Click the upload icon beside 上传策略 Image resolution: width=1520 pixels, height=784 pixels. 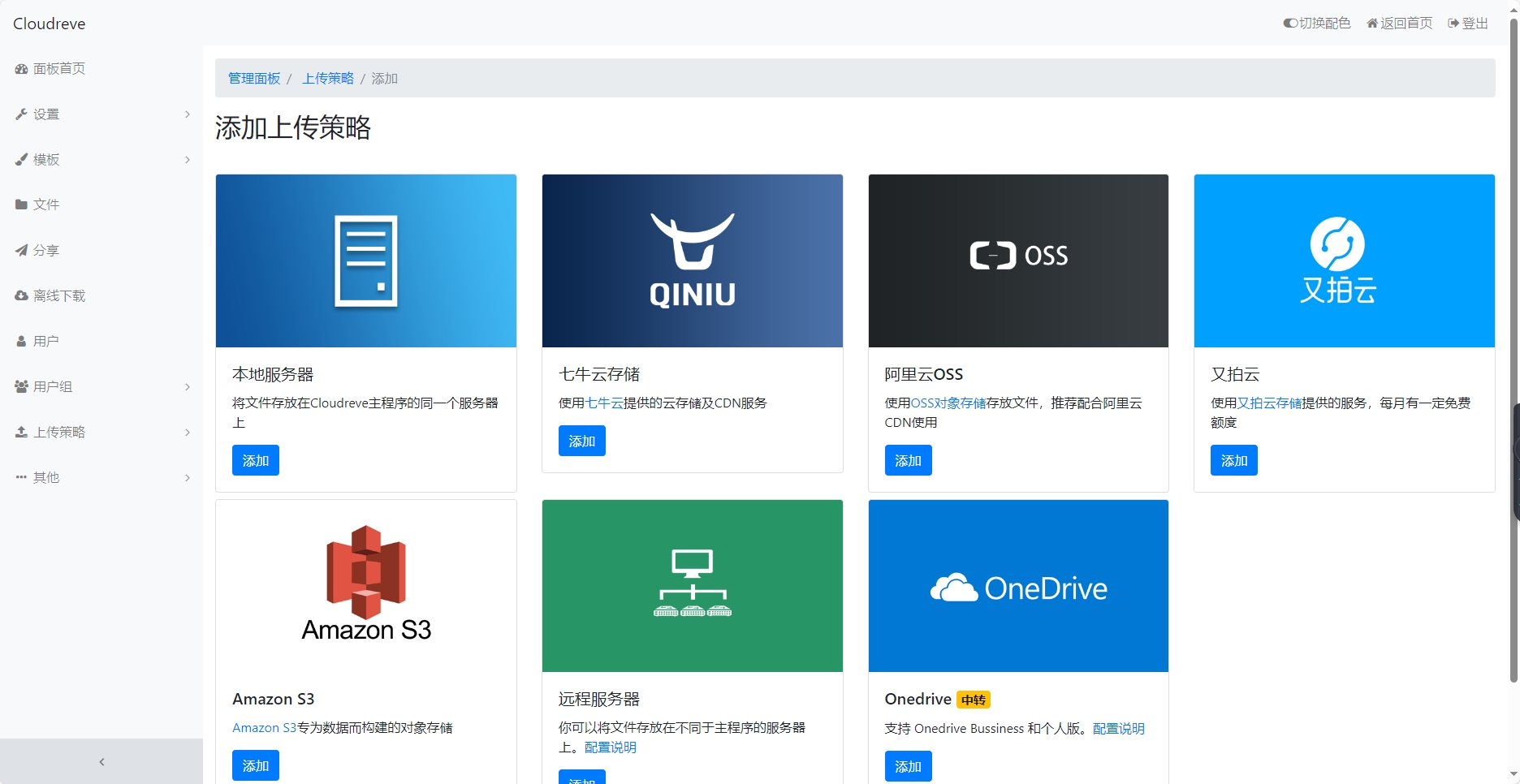pyautogui.click(x=21, y=433)
